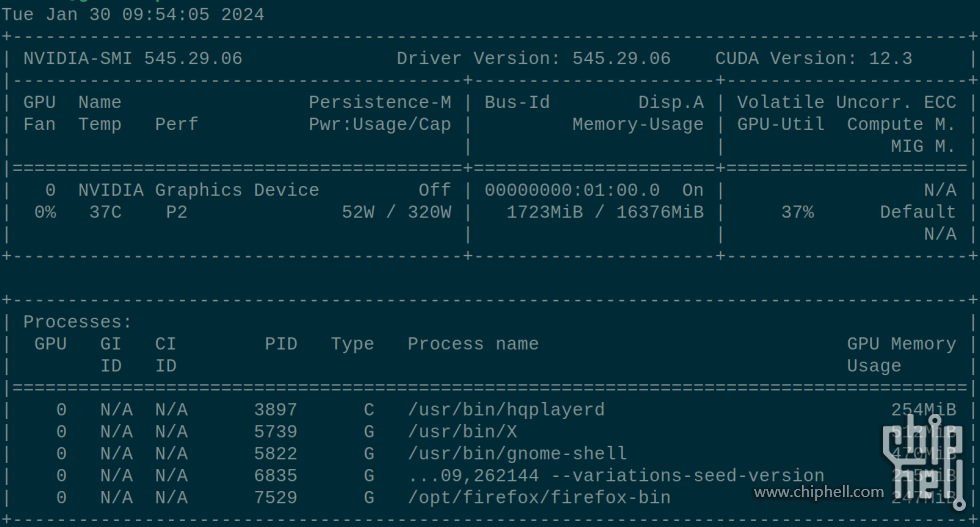Click the 'On' display active value

692,190
